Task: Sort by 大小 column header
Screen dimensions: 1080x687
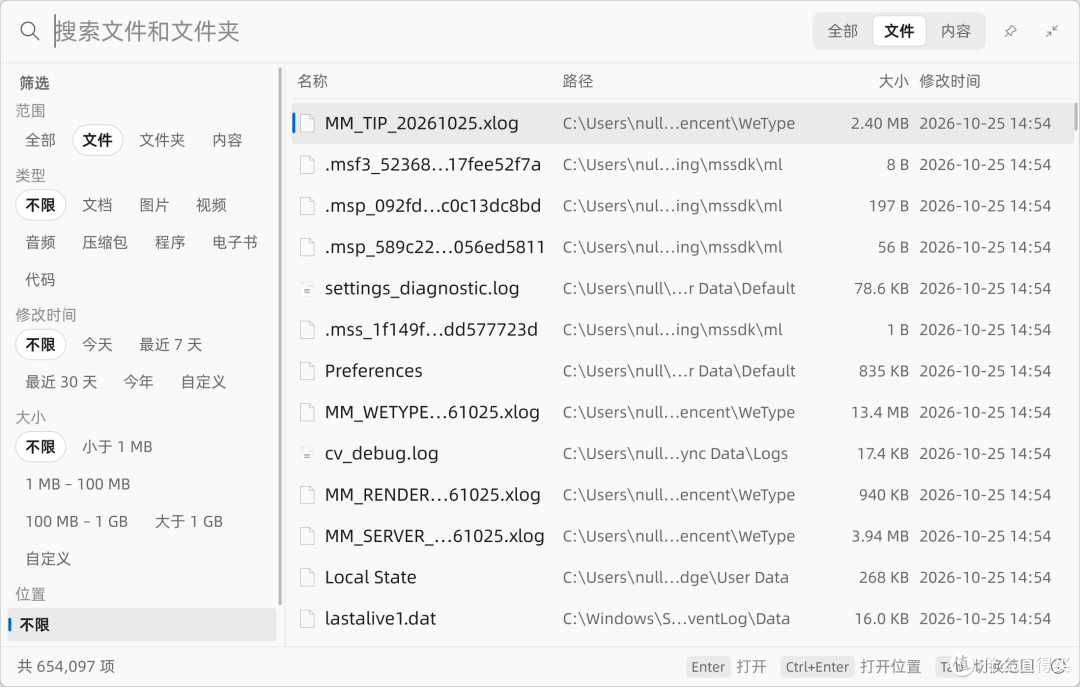Action: pos(893,81)
